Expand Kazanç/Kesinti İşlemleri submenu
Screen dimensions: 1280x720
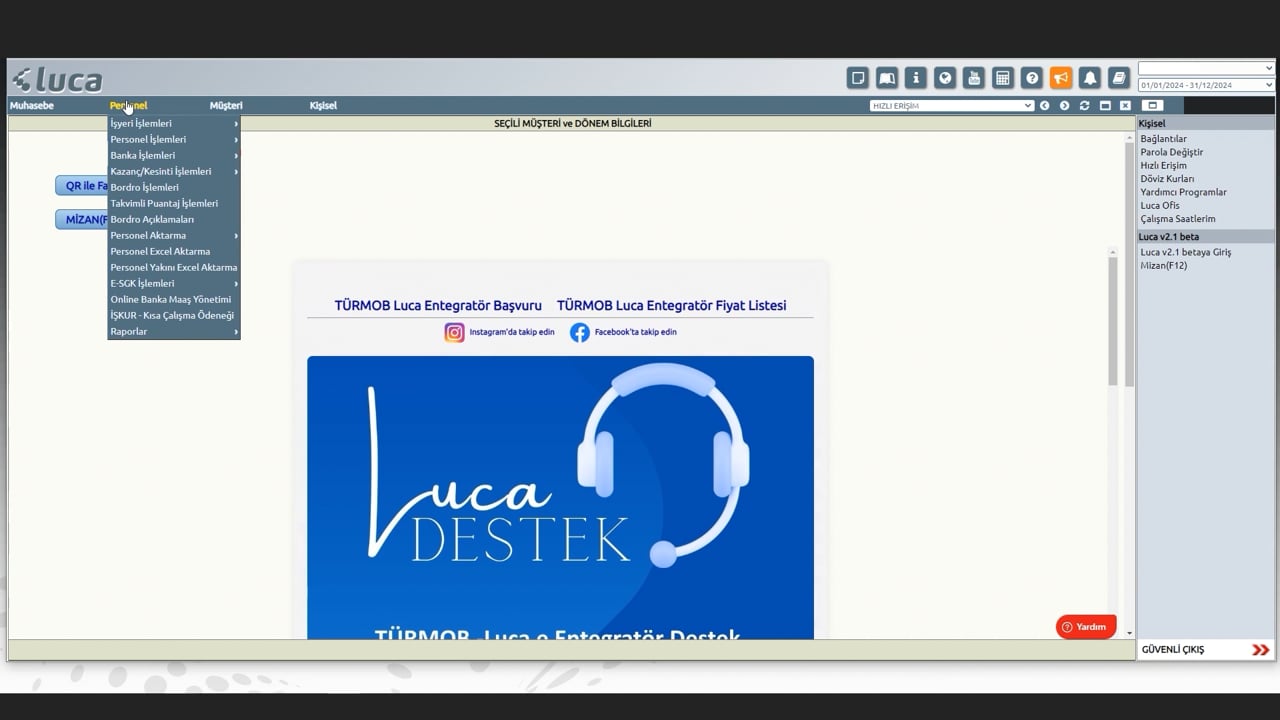(x=174, y=171)
